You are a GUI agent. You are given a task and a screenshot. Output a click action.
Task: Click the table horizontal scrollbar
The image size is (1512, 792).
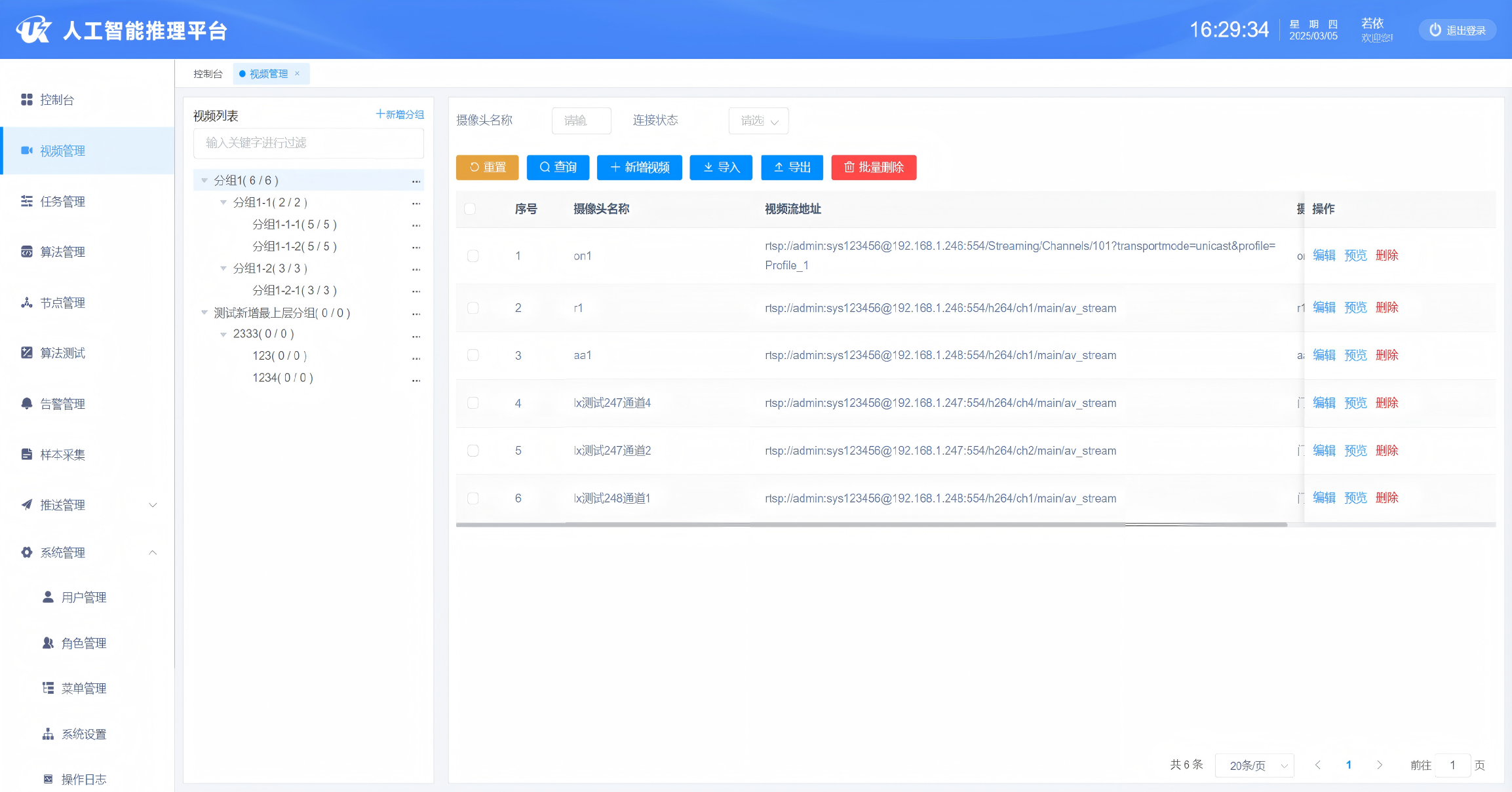click(872, 525)
